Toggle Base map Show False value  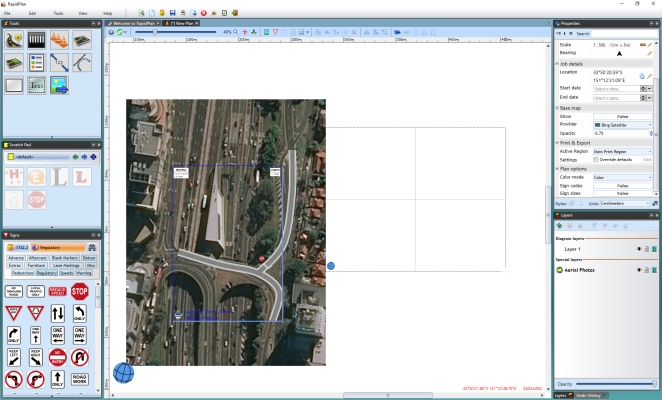click(x=623, y=117)
